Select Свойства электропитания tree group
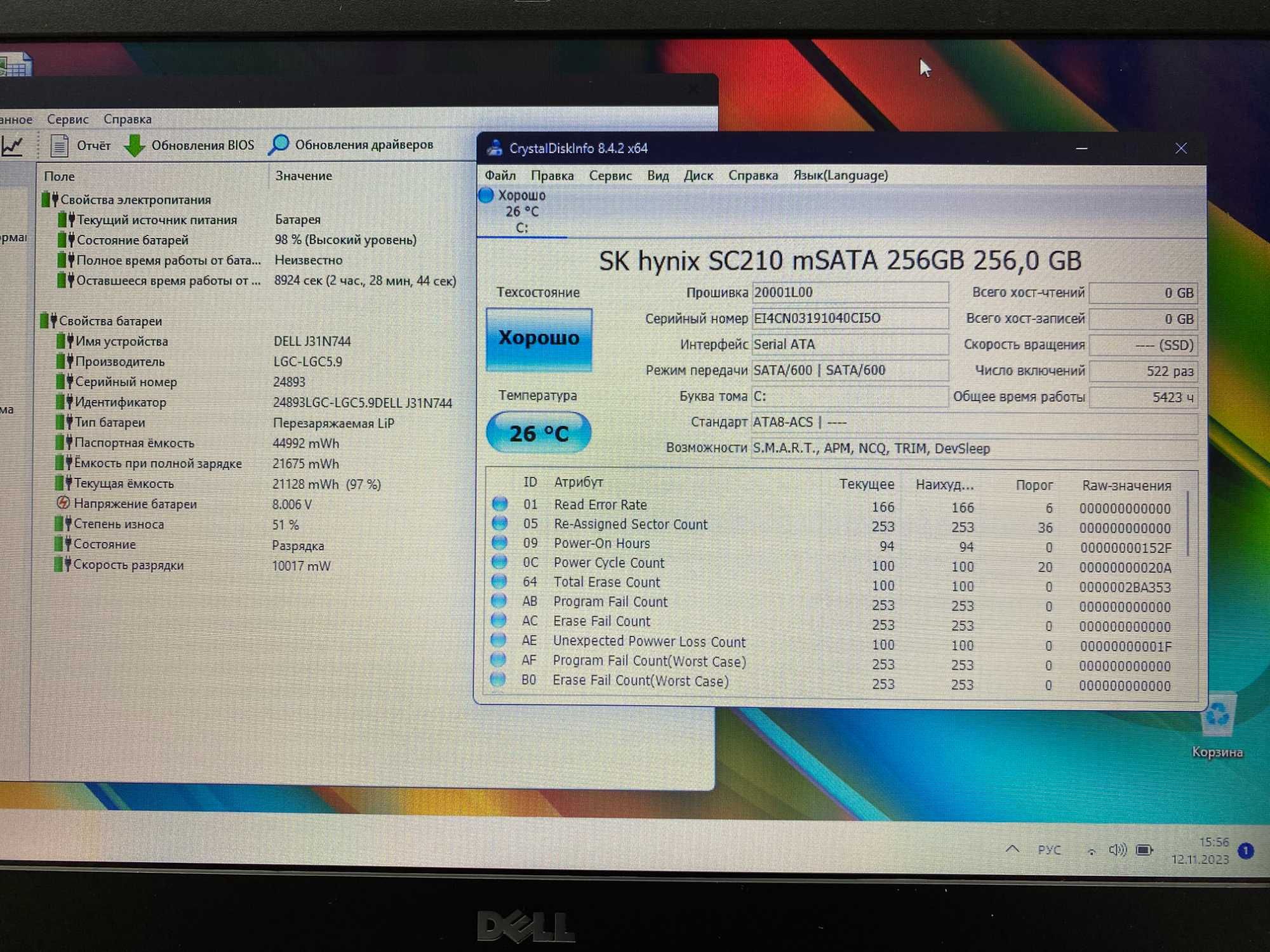 [126, 200]
